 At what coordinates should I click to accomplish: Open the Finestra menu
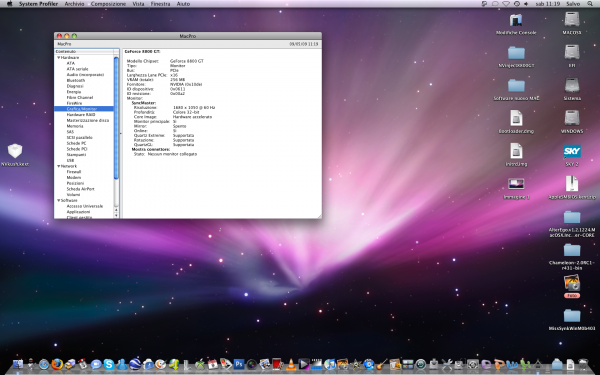(x=160, y=4)
